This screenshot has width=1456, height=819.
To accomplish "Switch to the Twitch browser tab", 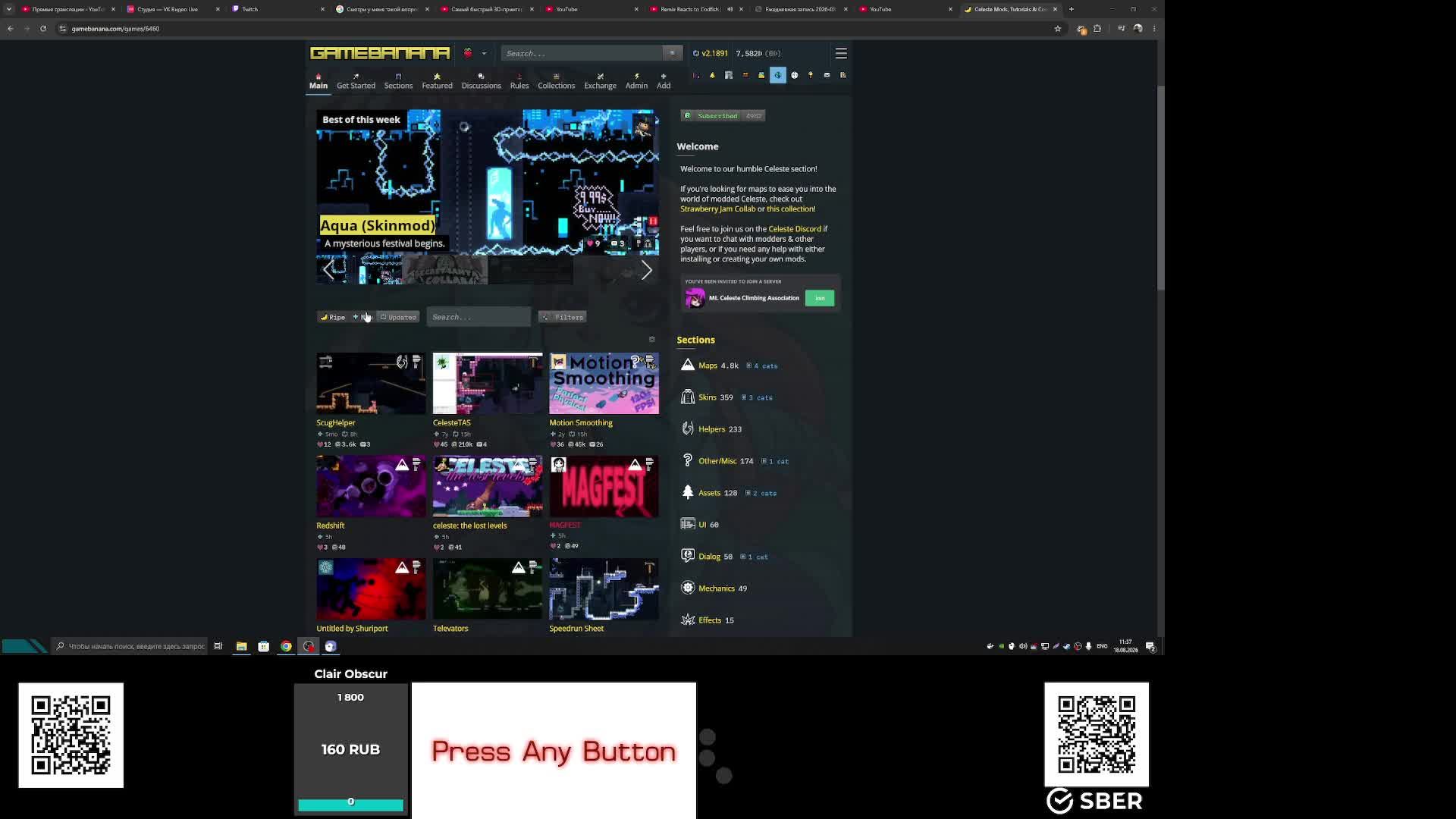I will click(x=277, y=9).
